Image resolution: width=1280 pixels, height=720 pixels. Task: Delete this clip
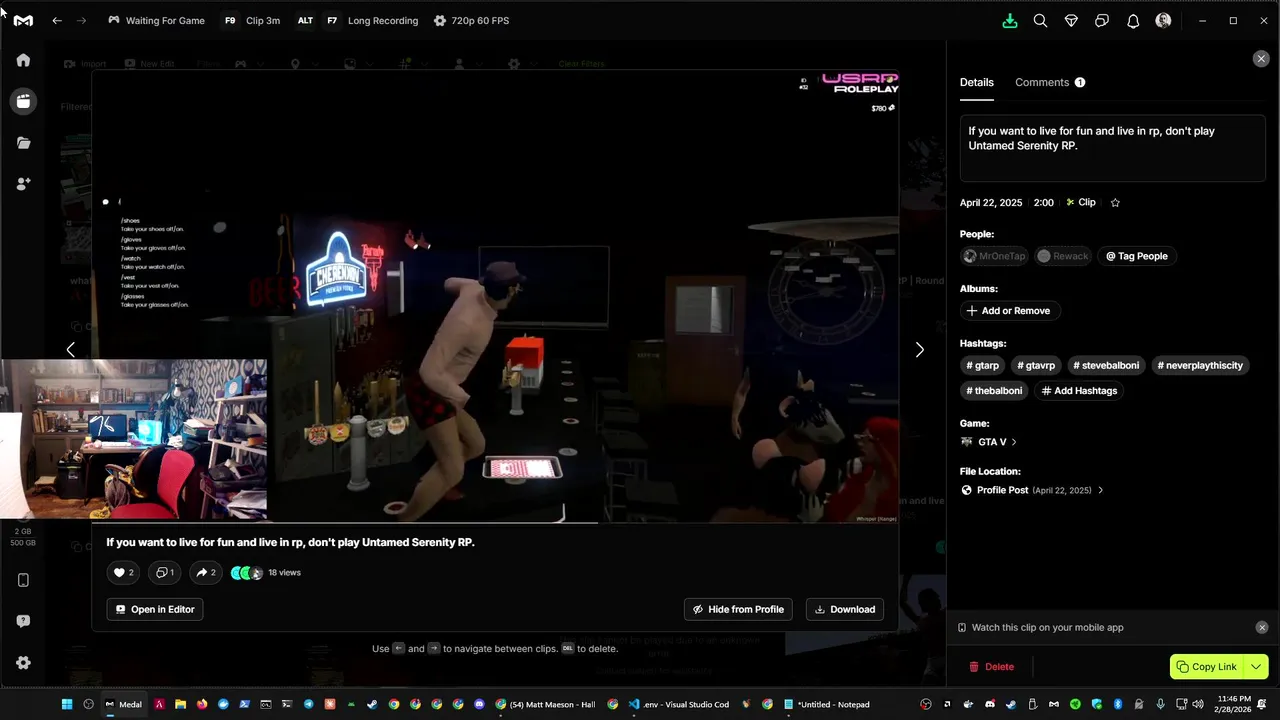[991, 667]
